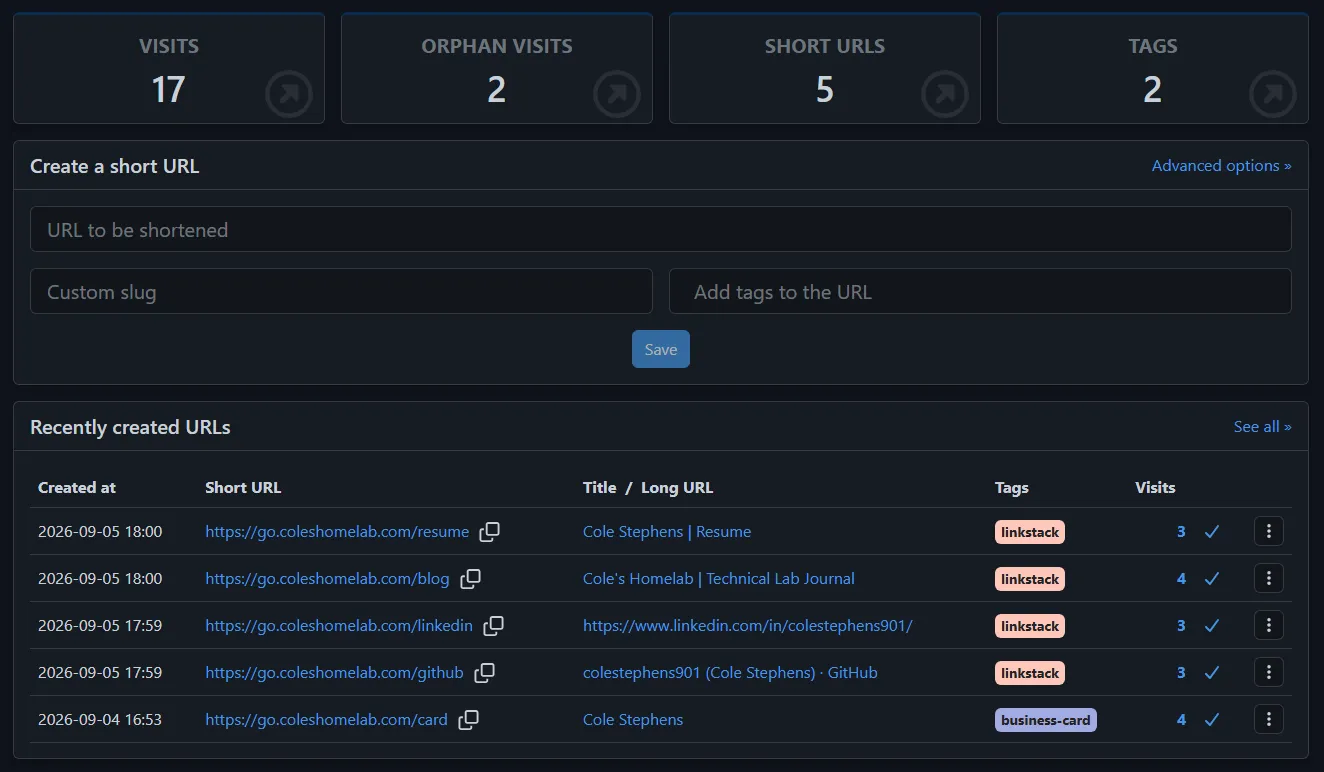
Task: Click the Save button
Action: pos(661,349)
